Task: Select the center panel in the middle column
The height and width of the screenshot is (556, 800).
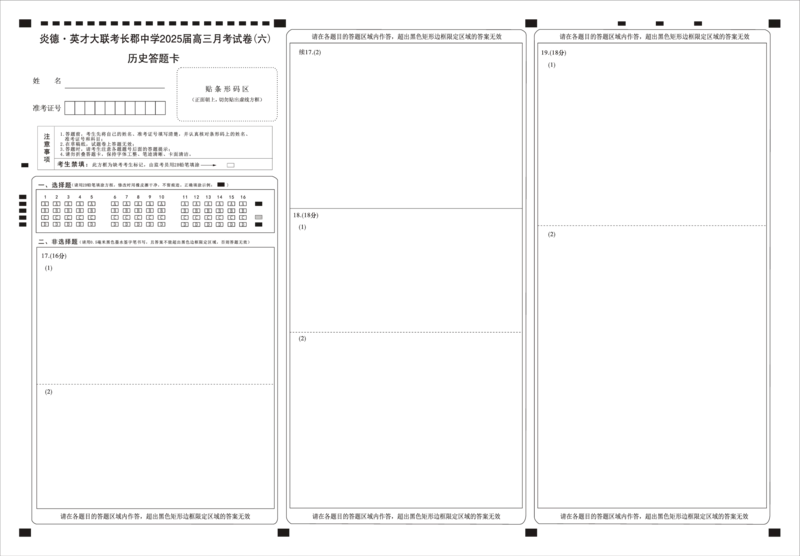Action: click(x=408, y=271)
